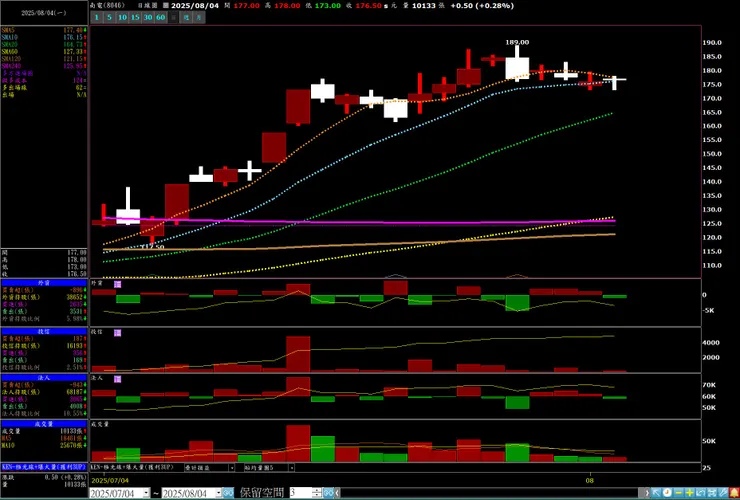Click the white candlestick marked 189.00
This screenshot has height=500, width=740.
(x=517, y=66)
